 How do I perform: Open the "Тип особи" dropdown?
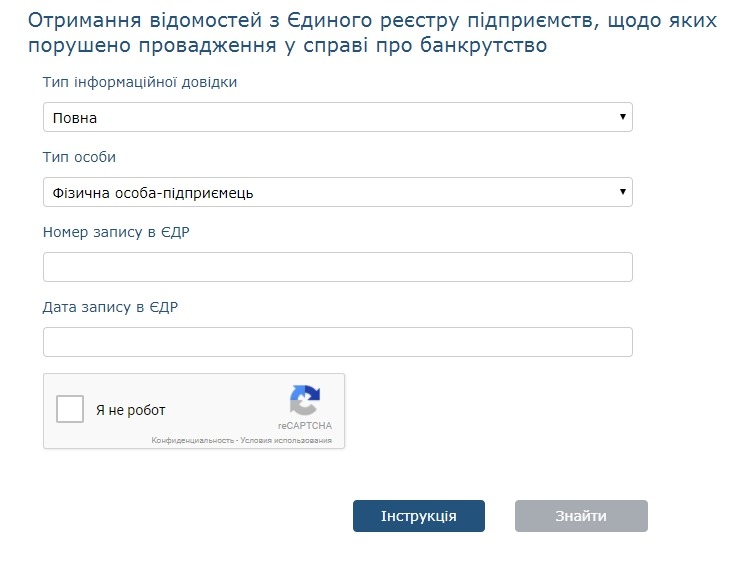click(330, 192)
